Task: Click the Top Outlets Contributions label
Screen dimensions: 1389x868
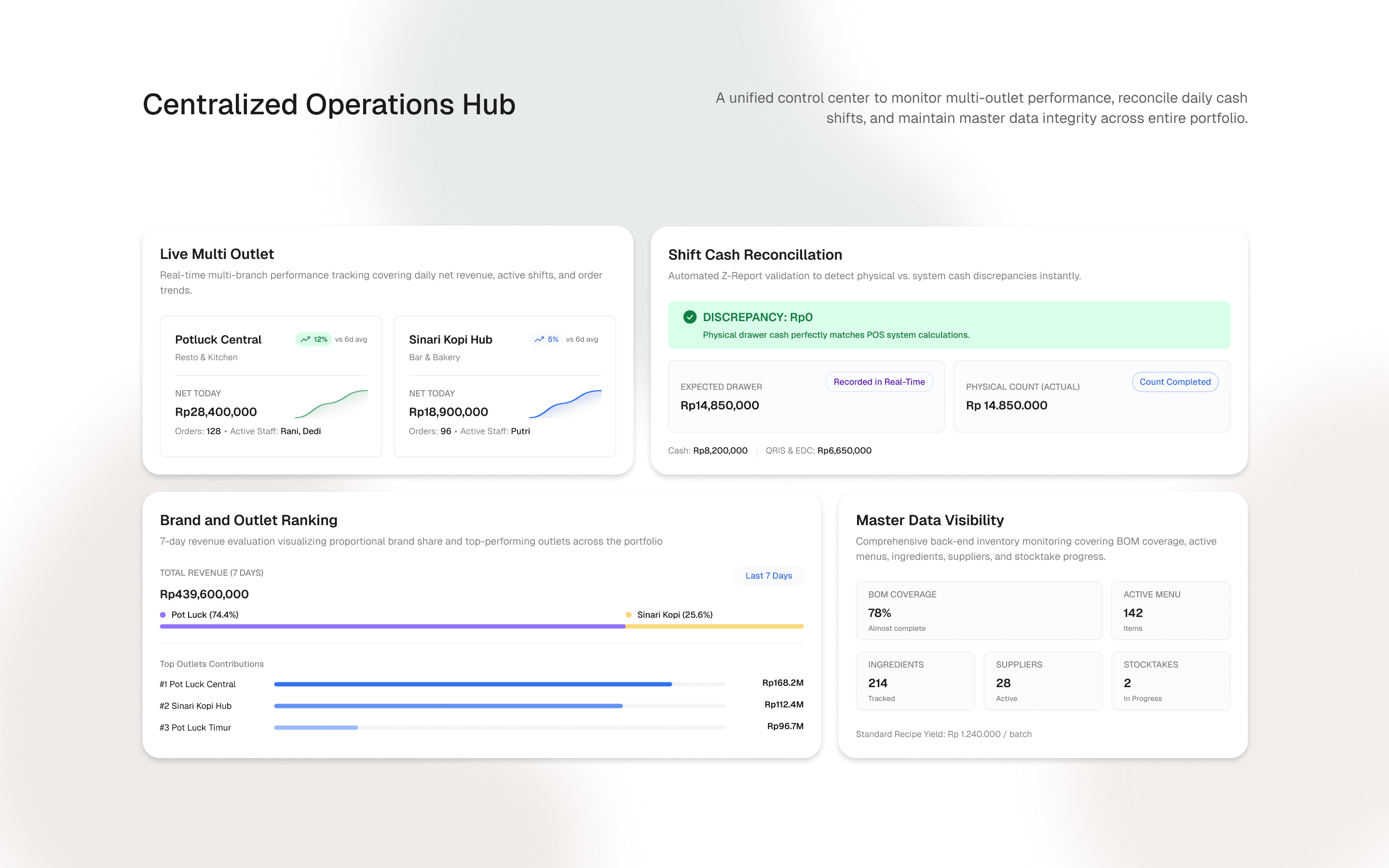Action: [x=212, y=664]
